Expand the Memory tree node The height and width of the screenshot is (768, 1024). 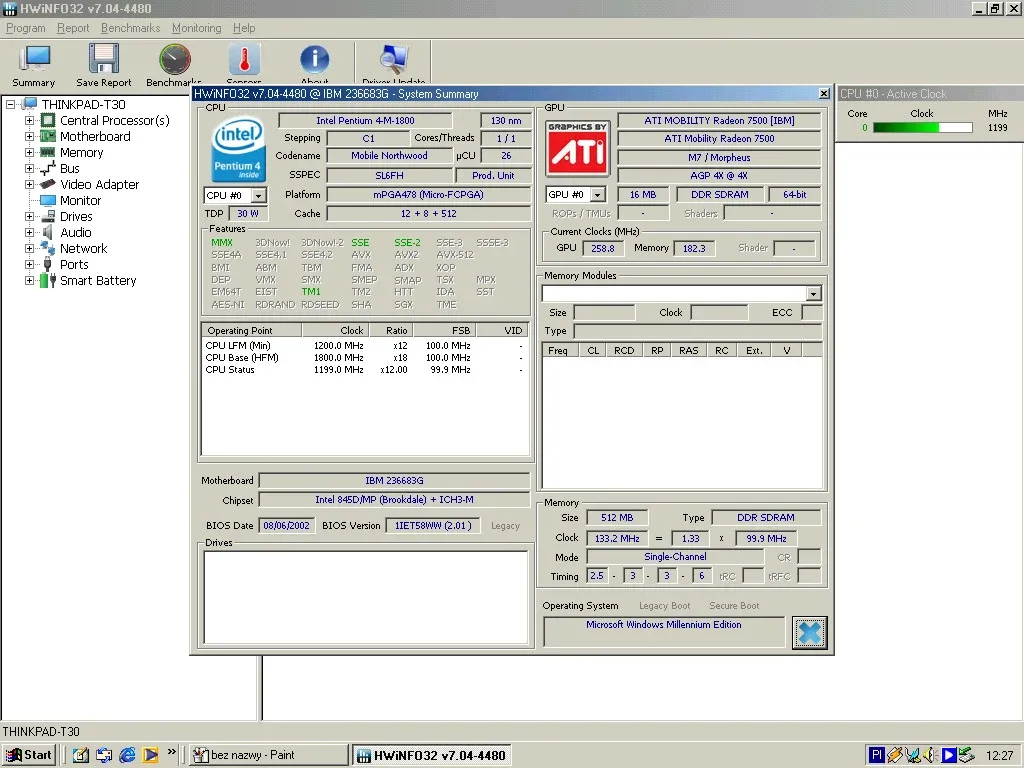pyautogui.click(x=29, y=152)
